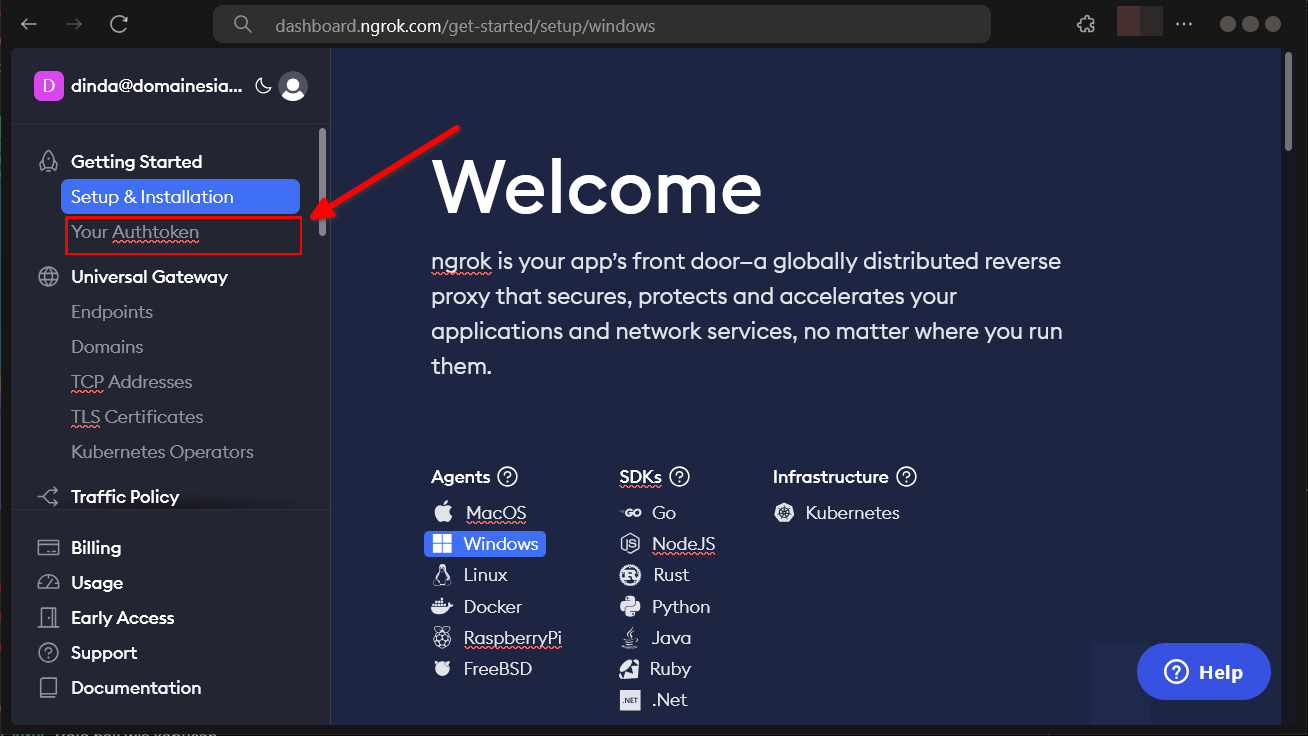Click the Universal Gateway globe icon
Screen dimensions: 1308x736
click(48, 277)
